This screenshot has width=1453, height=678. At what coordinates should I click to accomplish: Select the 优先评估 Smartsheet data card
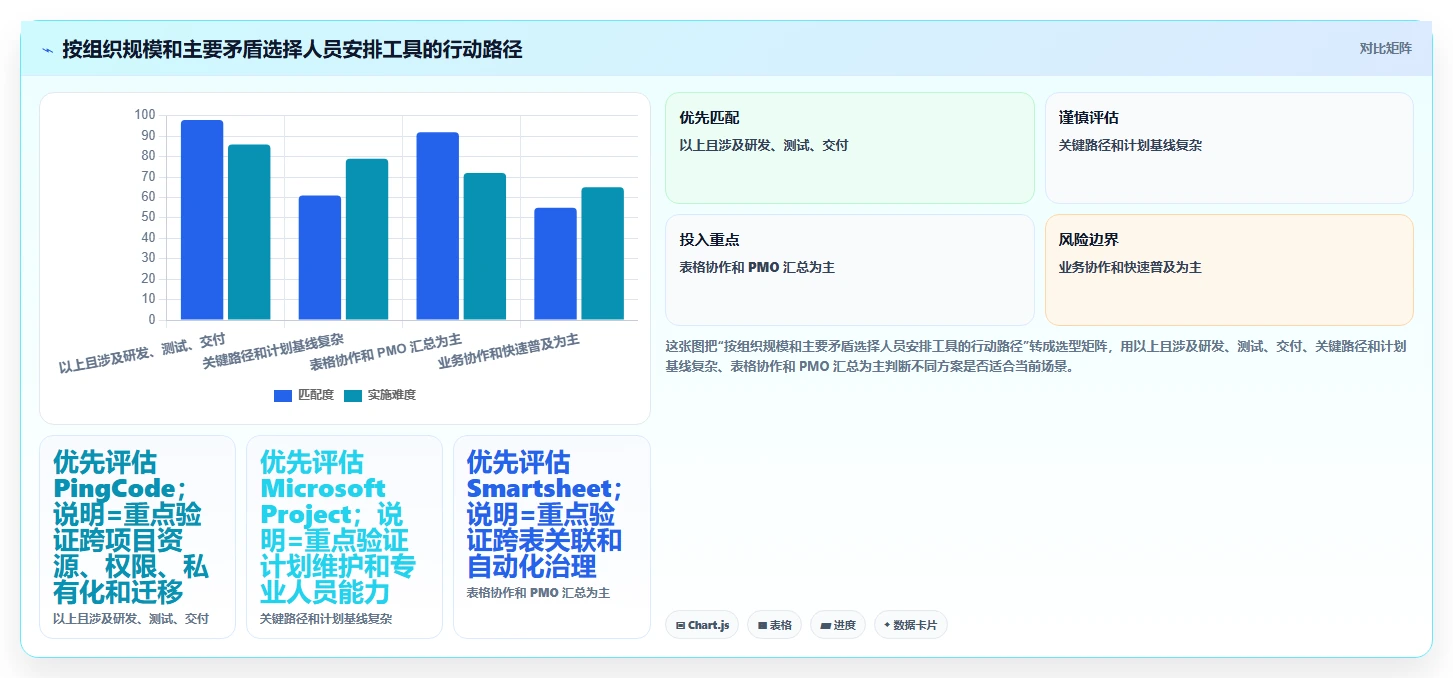551,537
